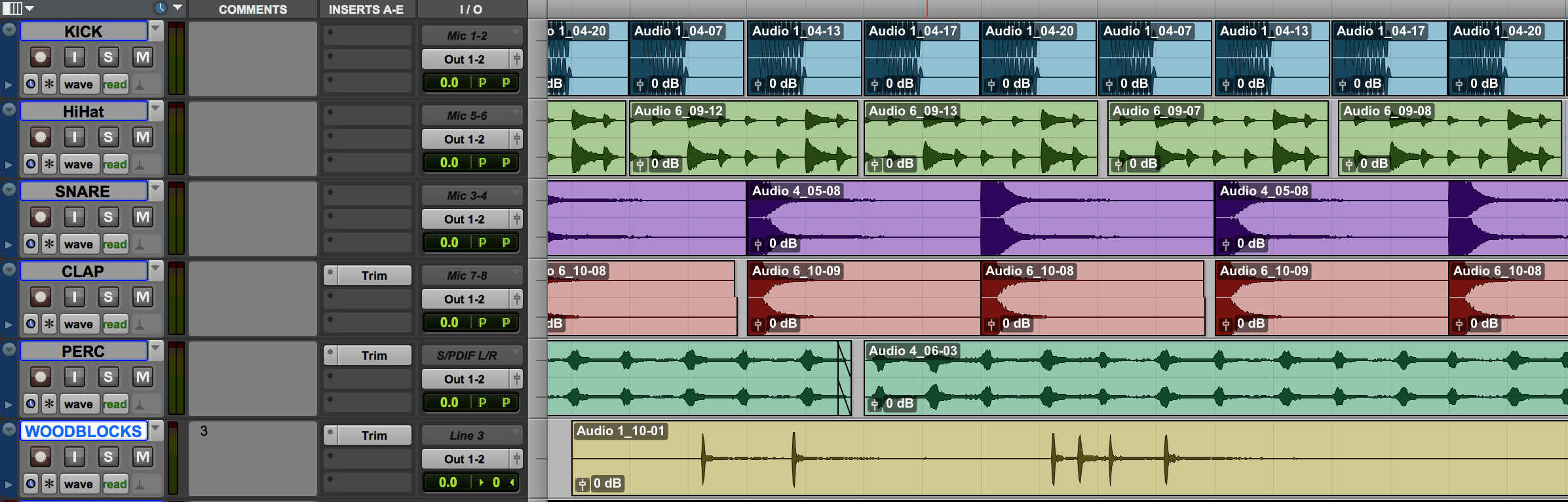
Task: Click the INSERTS A-E column header
Action: (366, 10)
